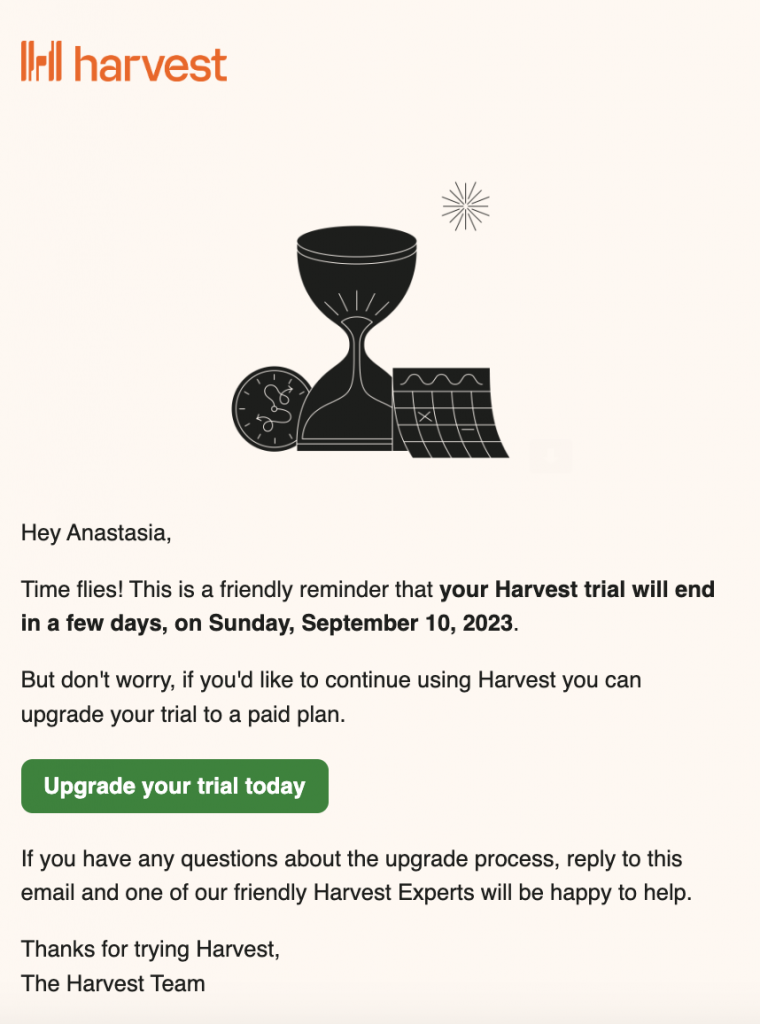This screenshot has height=1024, width=760.
Task: Click the X mark on the calendar
Action: click(x=424, y=415)
